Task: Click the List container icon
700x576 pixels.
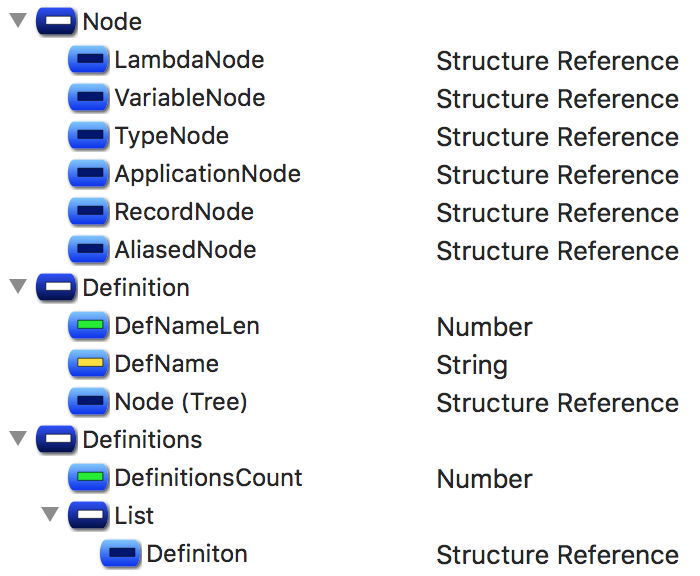Action: (88, 516)
